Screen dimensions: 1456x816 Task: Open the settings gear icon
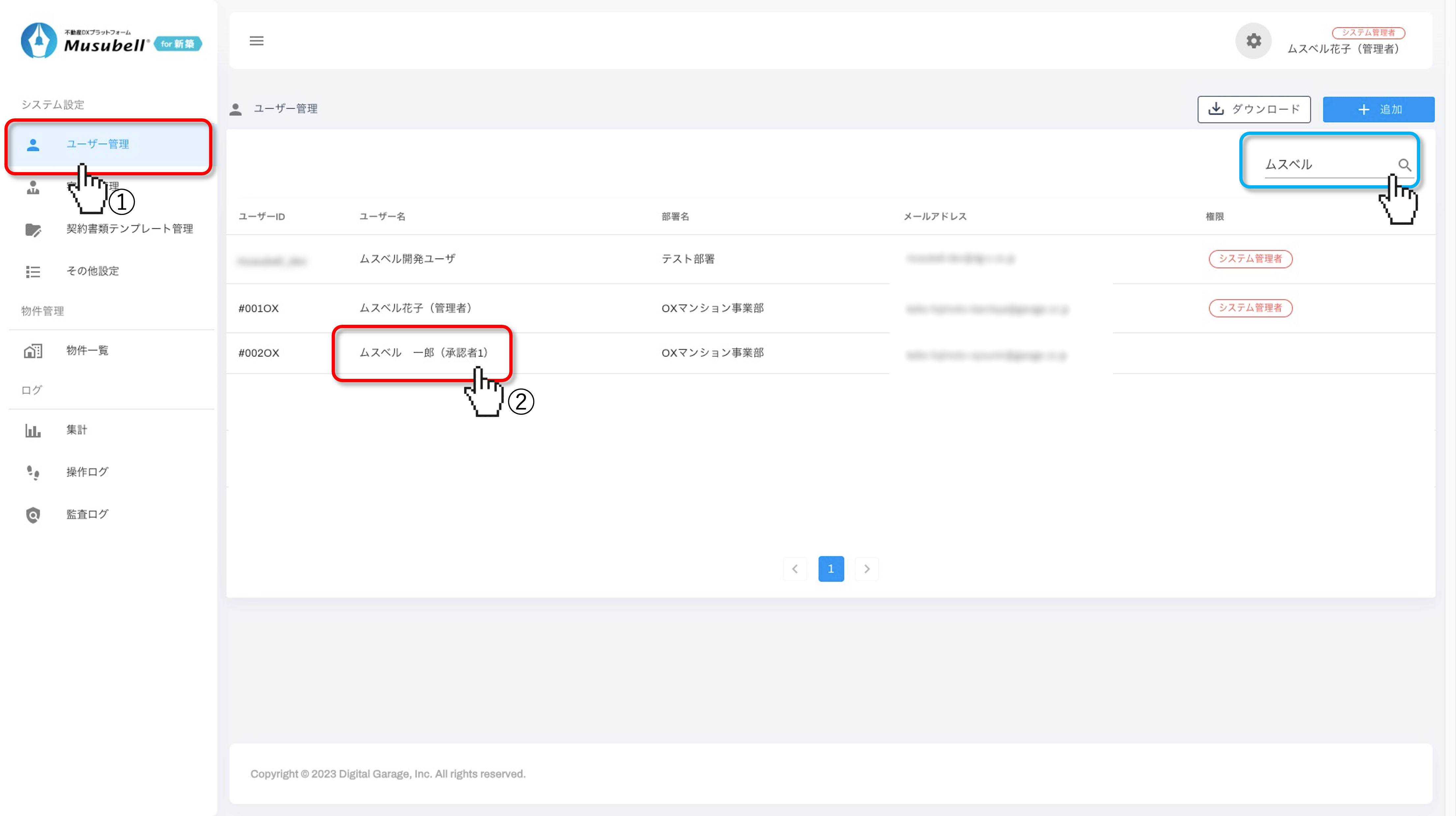tap(1253, 41)
